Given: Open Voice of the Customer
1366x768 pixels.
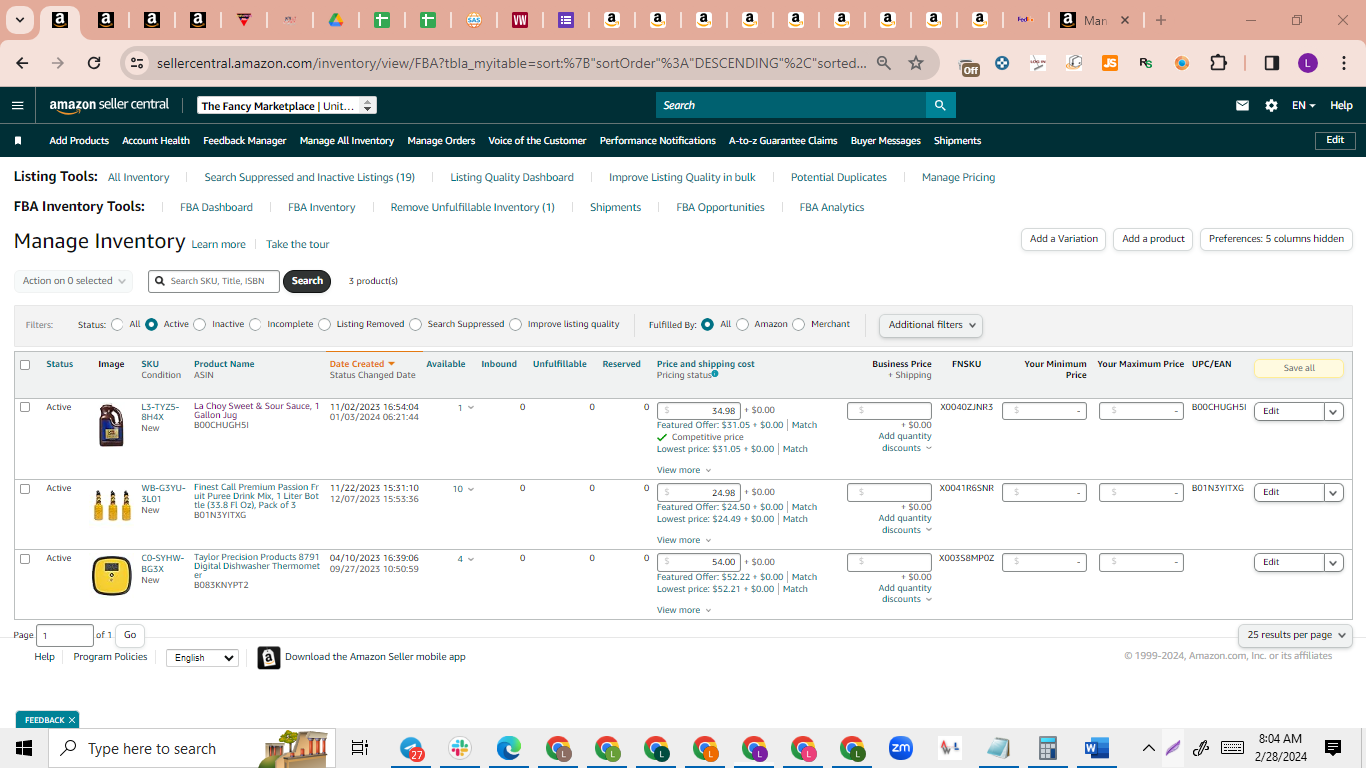Looking at the screenshot, I should coord(537,141).
